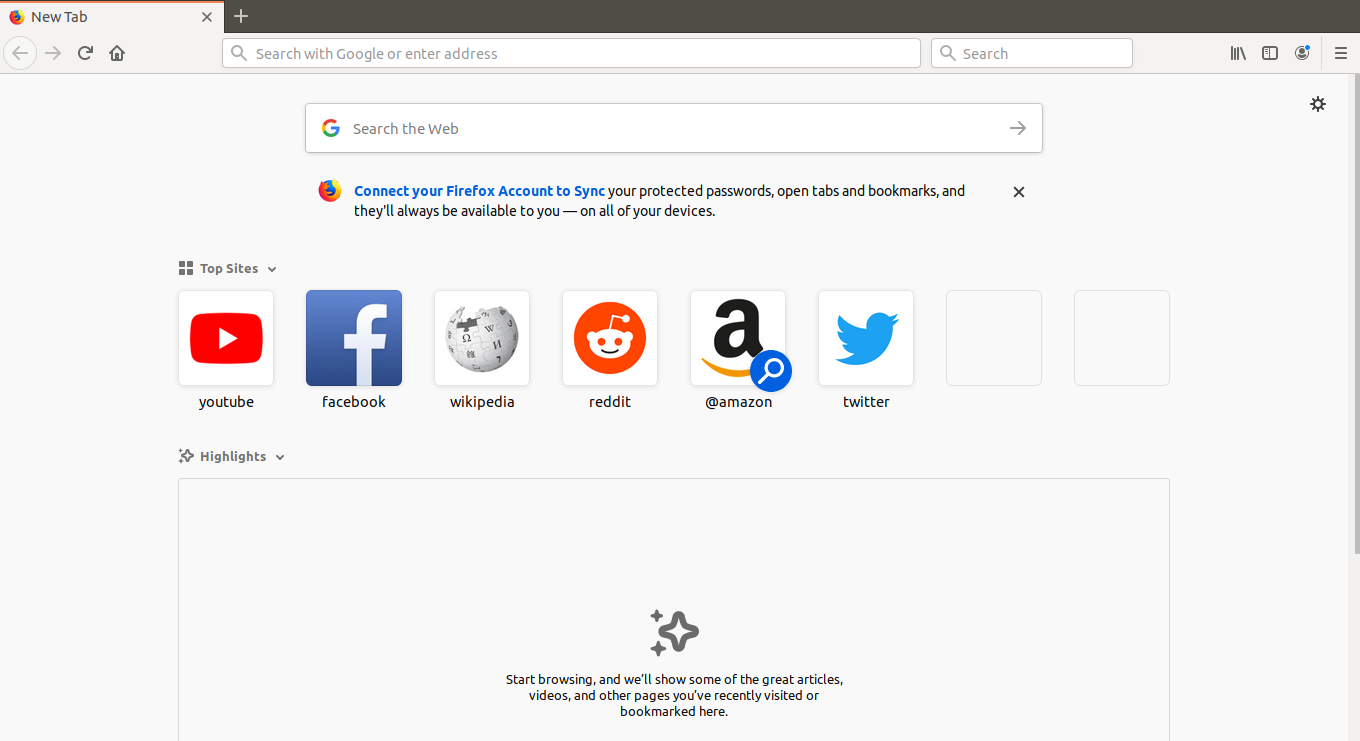Viewport: 1360px width, 741px height.
Task: Toggle the sidebar view
Action: pyautogui.click(x=1270, y=53)
